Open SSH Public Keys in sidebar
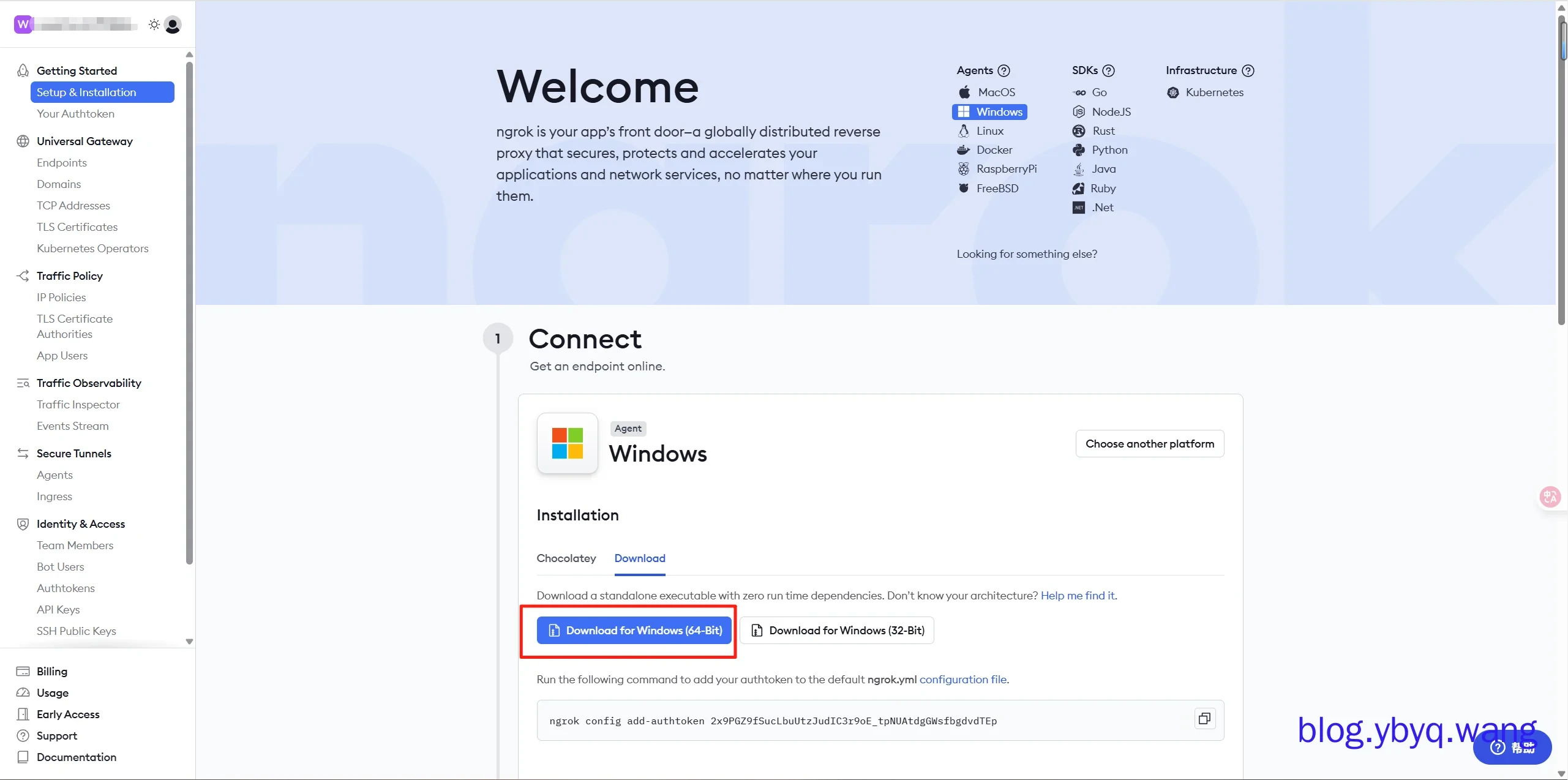 [x=77, y=631]
